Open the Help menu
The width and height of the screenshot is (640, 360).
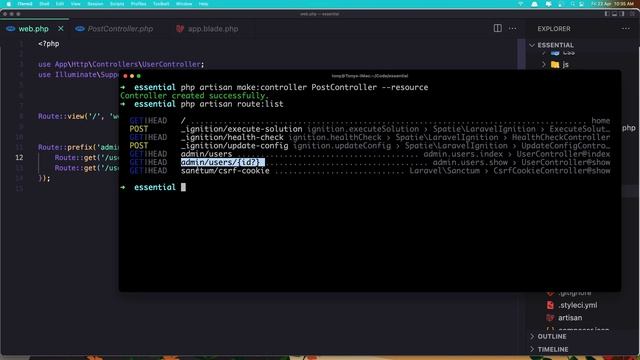[203, 4]
